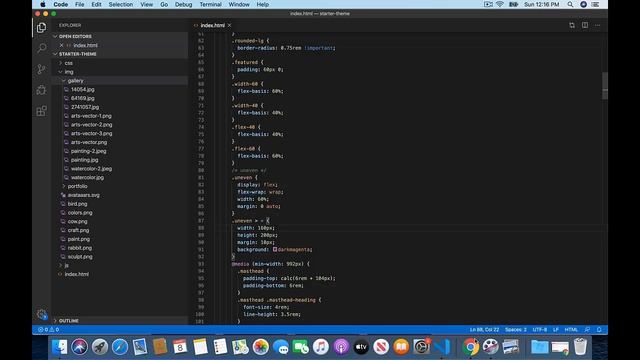Open the Explorer view in activity bar
This screenshot has width=640, height=360.
[x=41, y=27]
